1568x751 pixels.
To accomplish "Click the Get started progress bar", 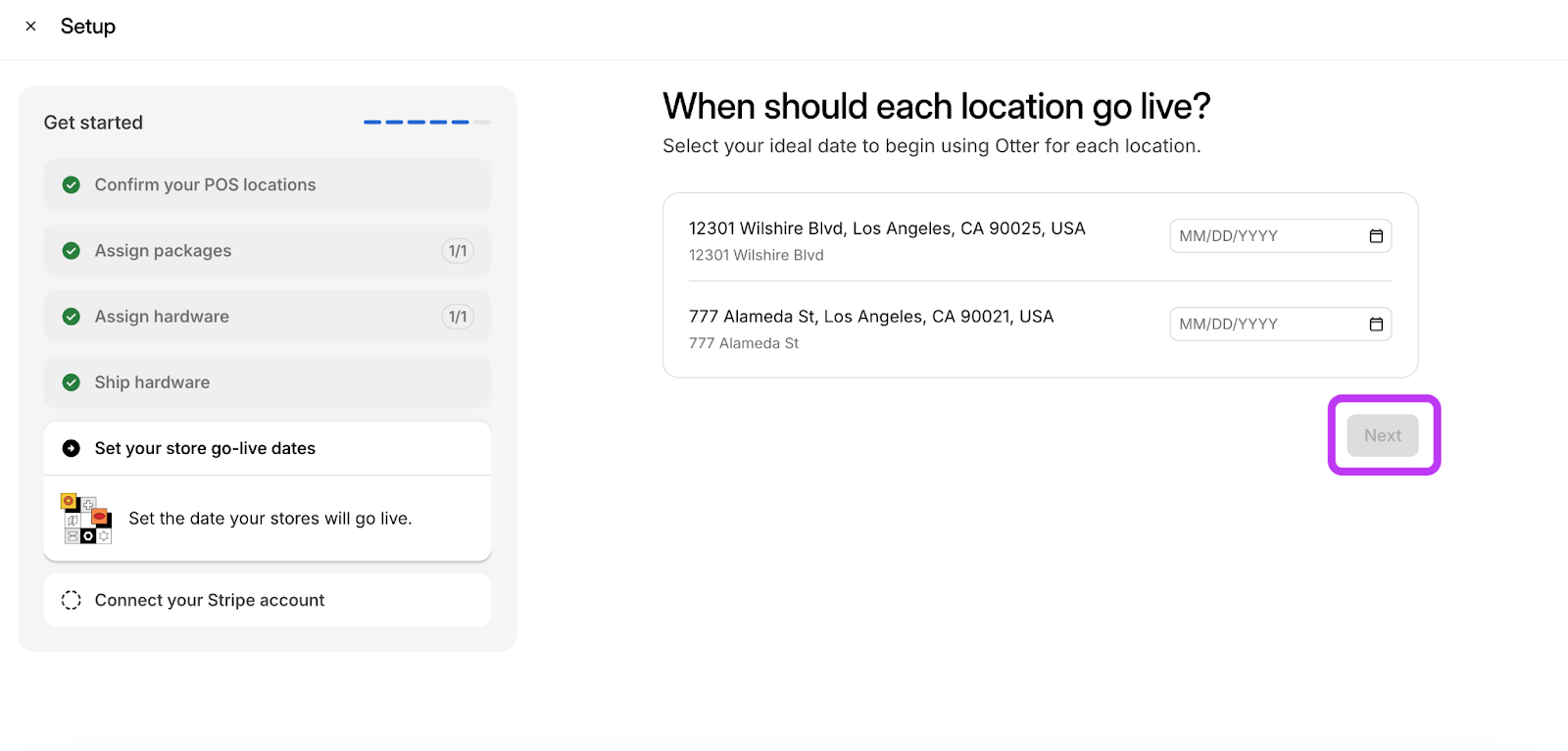I will pos(427,123).
